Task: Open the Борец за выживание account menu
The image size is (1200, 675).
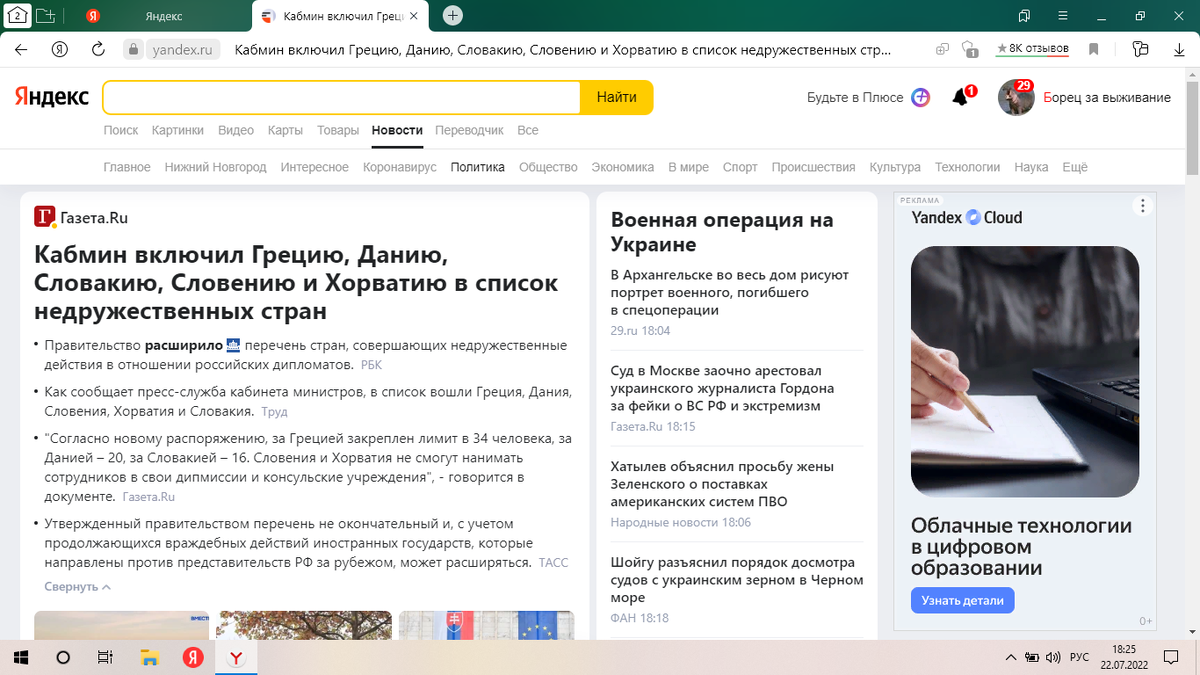Action: point(1106,97)
